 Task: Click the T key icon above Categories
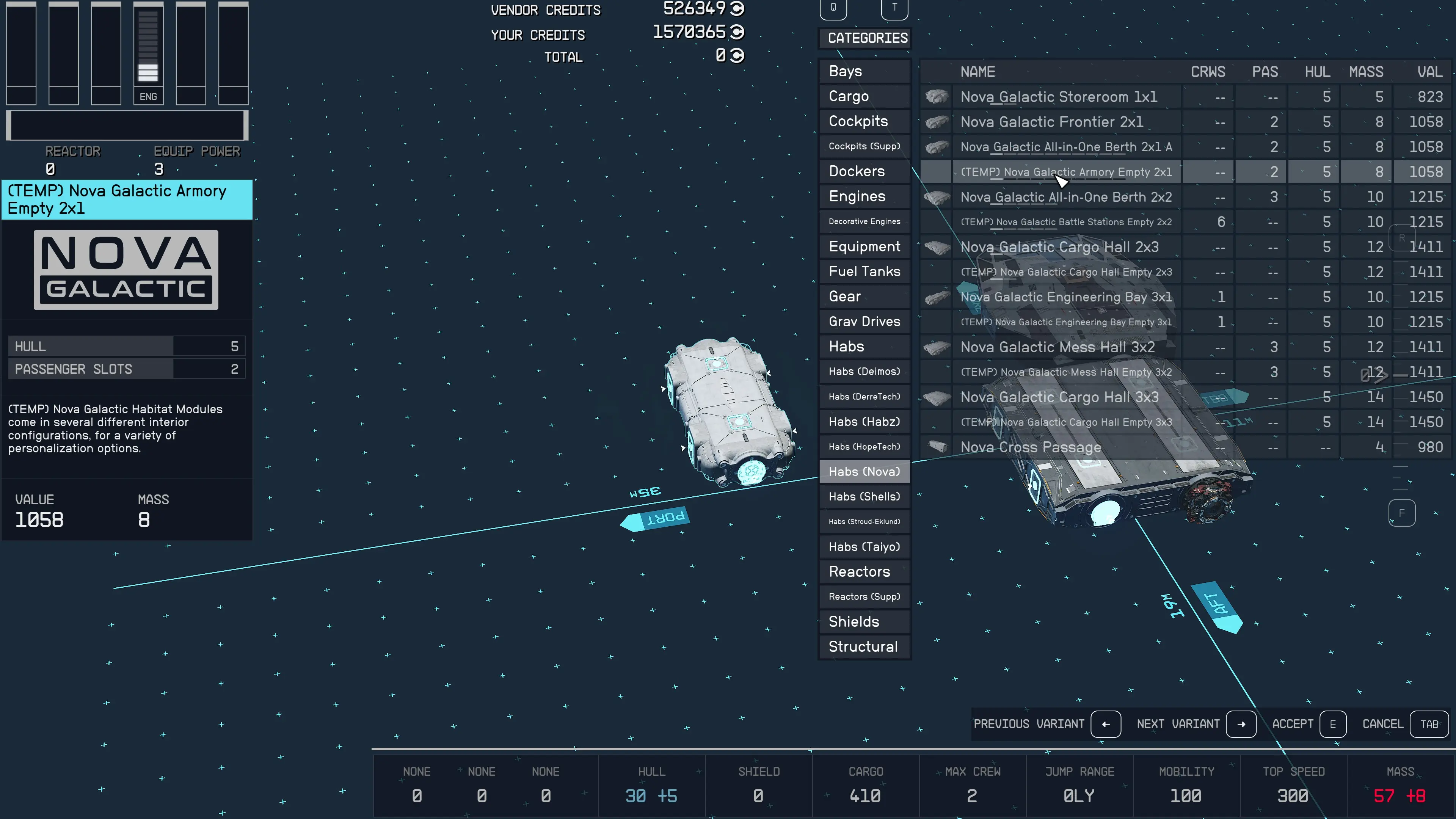(894, 8)
